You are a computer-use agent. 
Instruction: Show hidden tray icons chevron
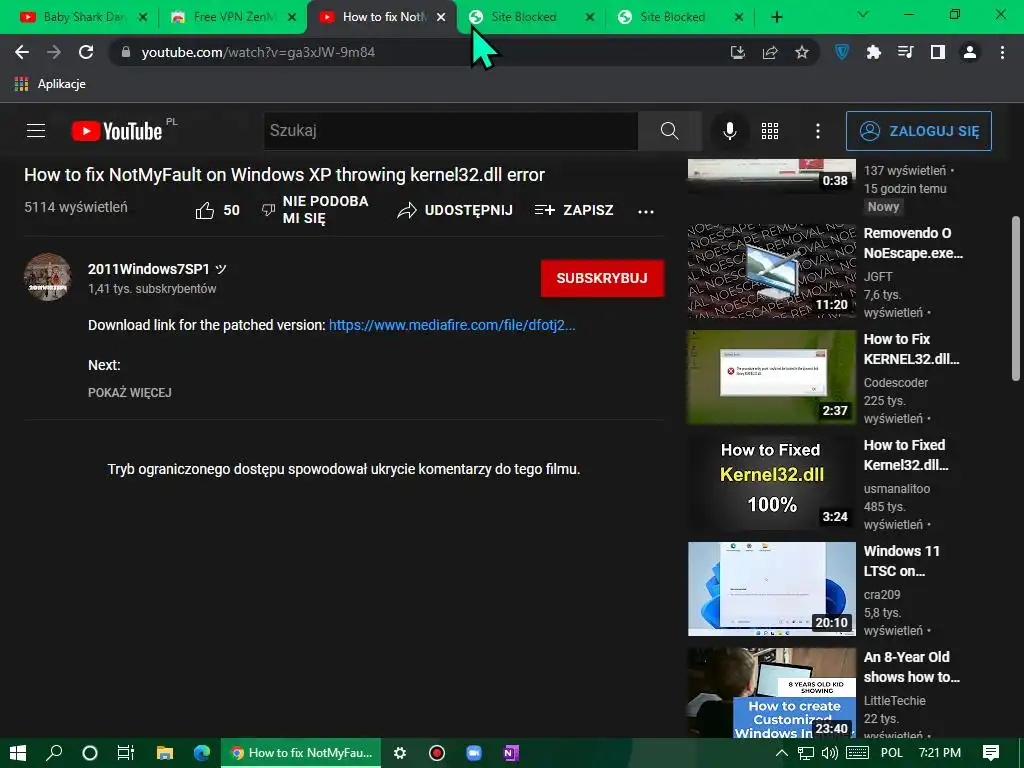781,753
